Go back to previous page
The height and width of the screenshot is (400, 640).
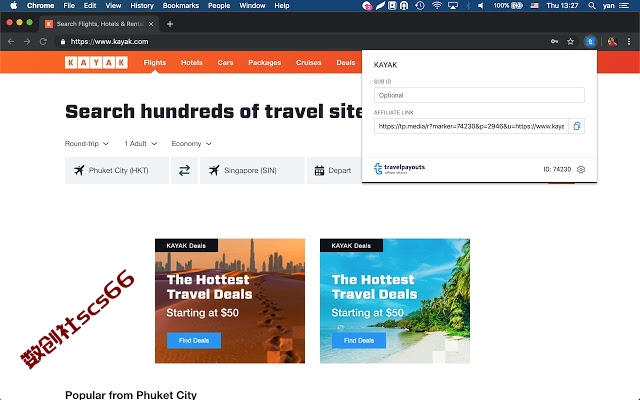click(x=11, y=41)
